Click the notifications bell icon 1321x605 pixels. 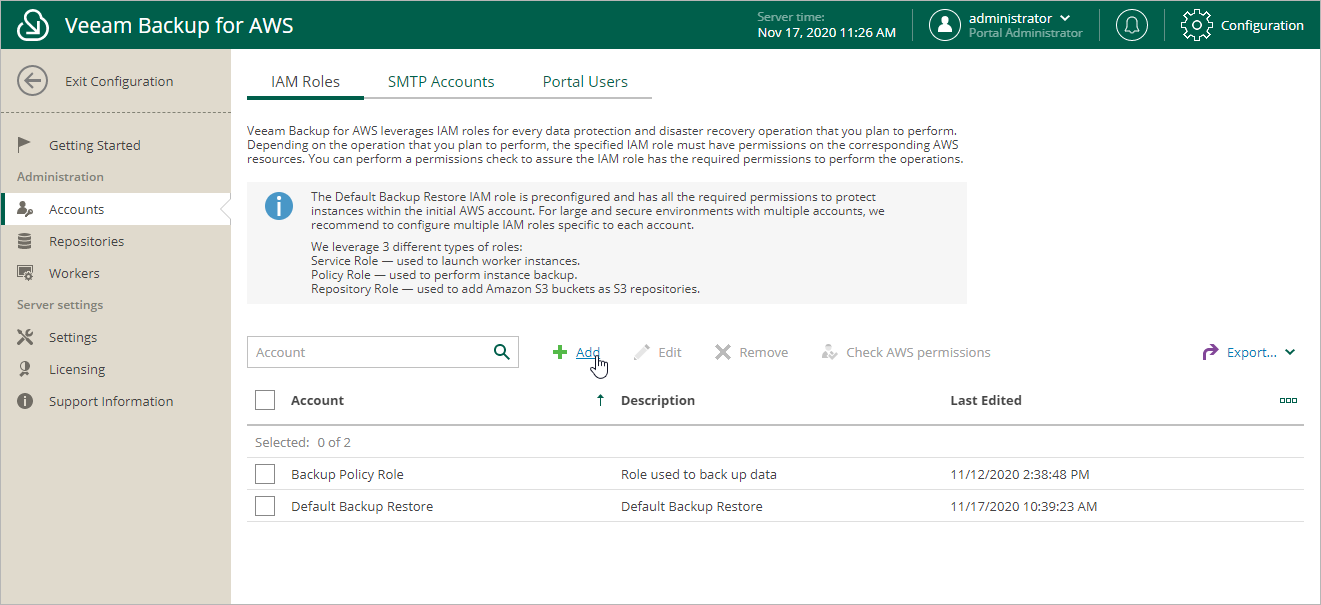pyautogui.click(x=1132, y=25)
